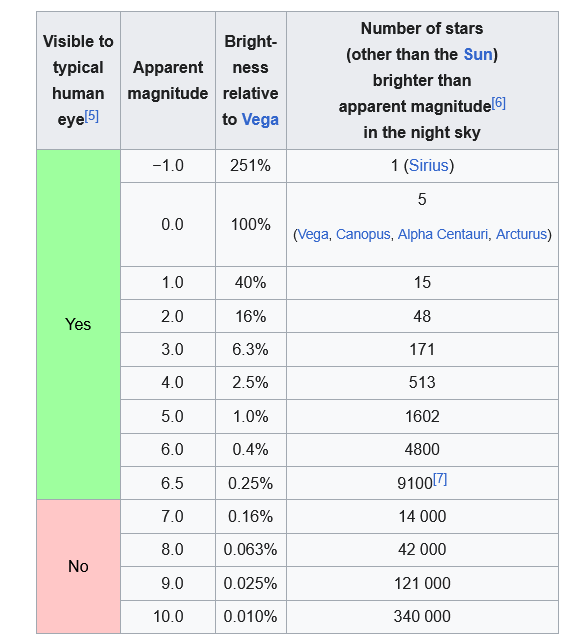Select the 0.063% brightness cell
584x643 pixels.
251,550
